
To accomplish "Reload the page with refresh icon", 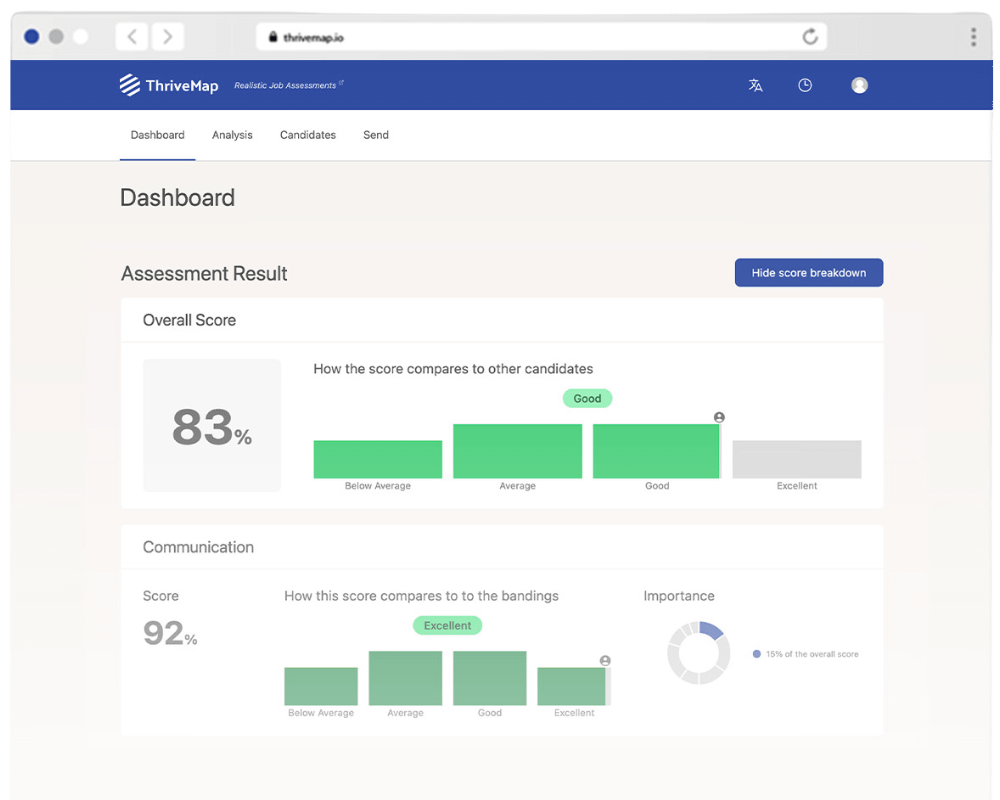I will click(x=810, y=36).
